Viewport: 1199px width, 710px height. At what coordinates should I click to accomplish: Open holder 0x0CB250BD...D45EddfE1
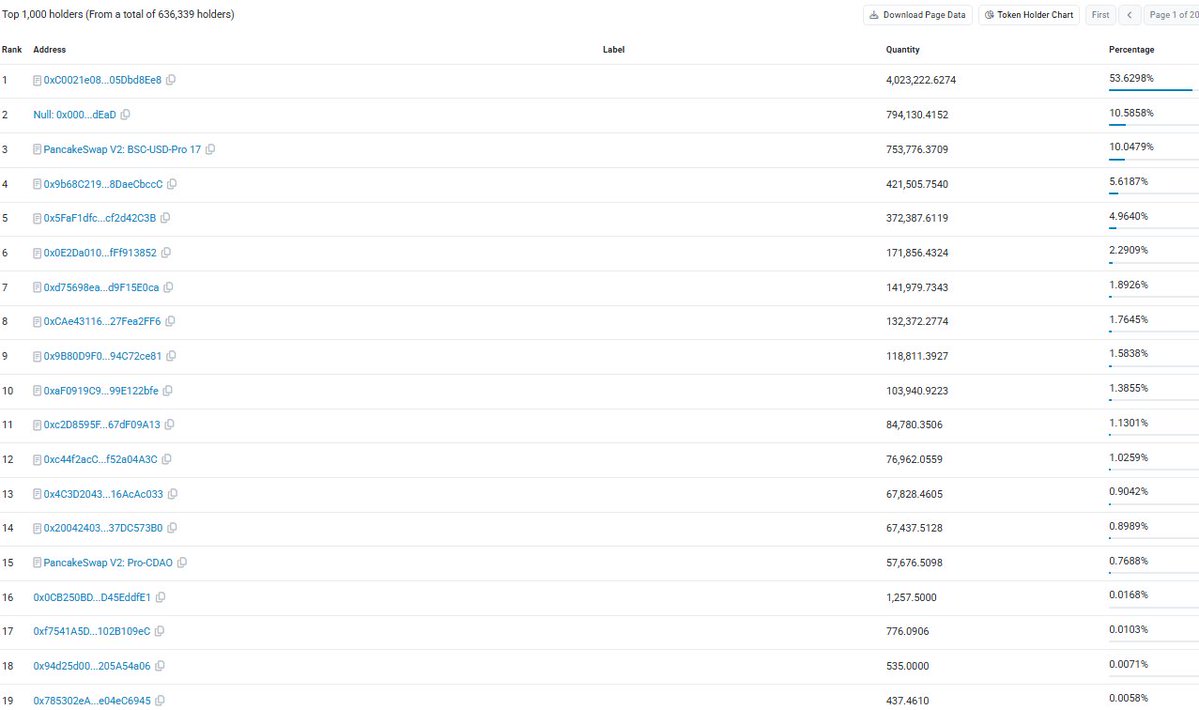pos(92,597)
